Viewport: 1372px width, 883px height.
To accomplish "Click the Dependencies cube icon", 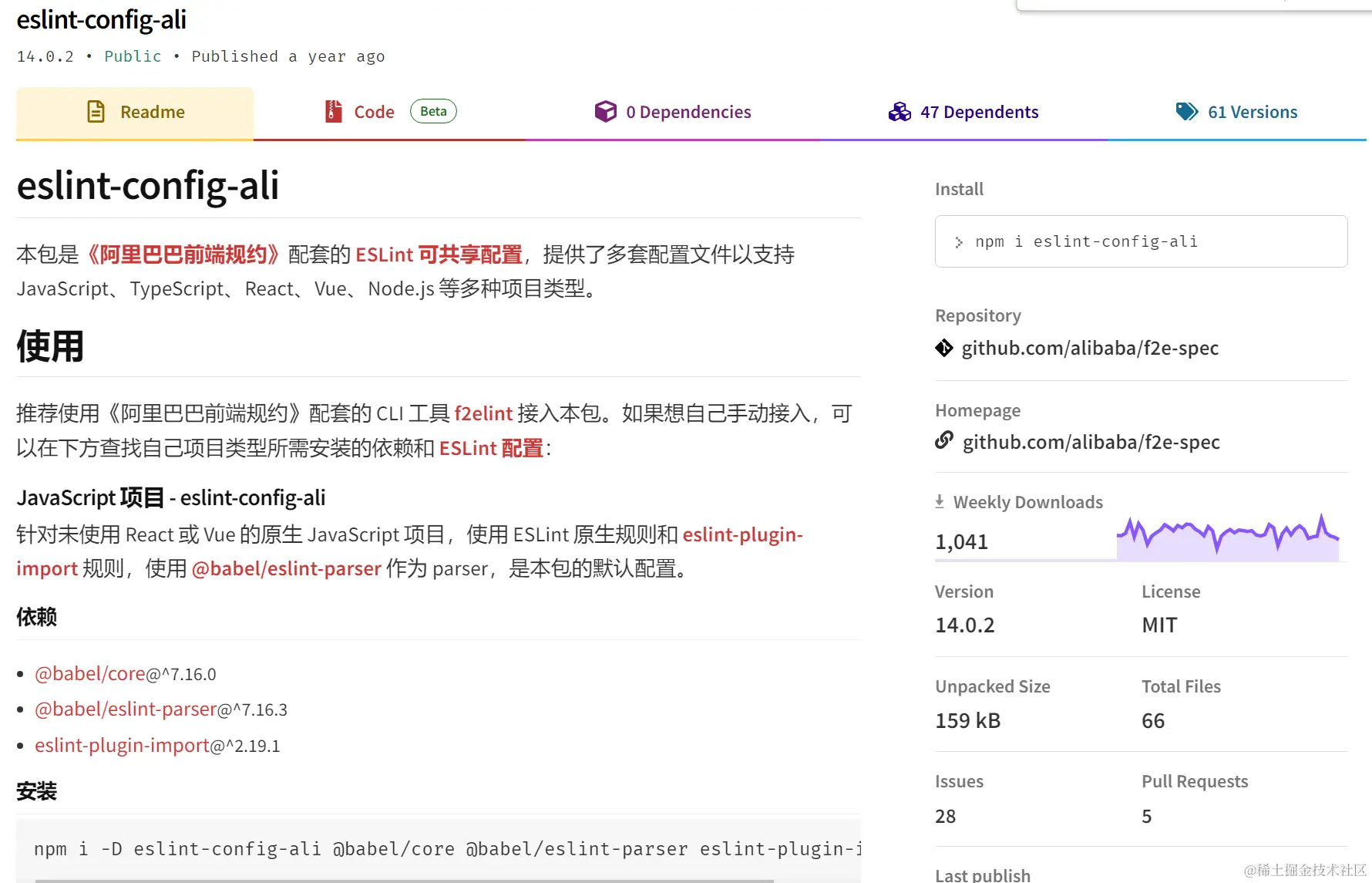I will (x=605, y=112).
